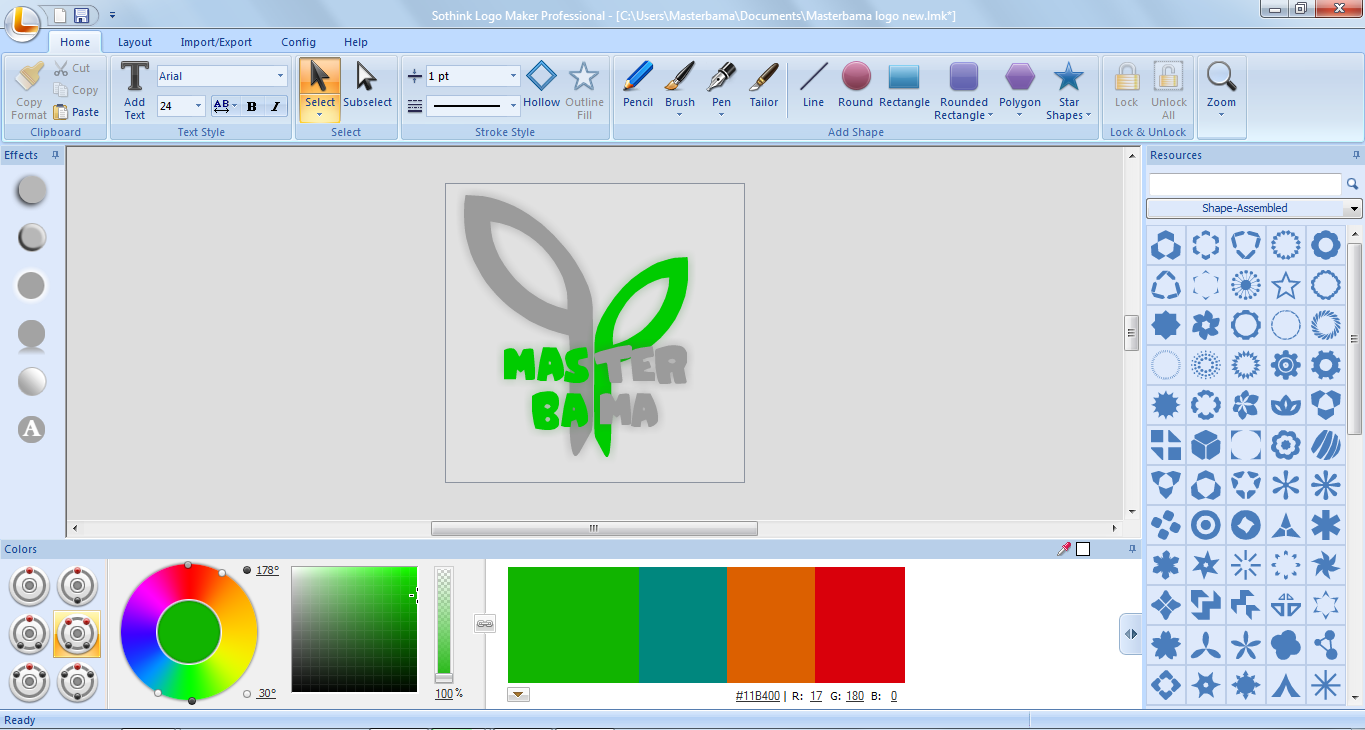
Task: Choose the Polygon shape tool
Action: point(1019,88)
